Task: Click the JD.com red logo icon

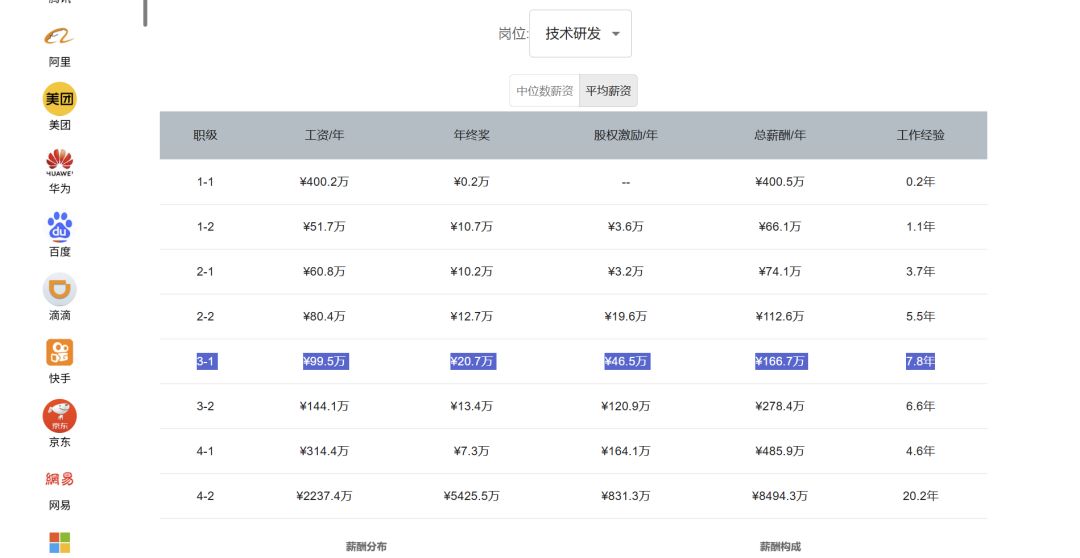Action: click(x=59, y=416)
